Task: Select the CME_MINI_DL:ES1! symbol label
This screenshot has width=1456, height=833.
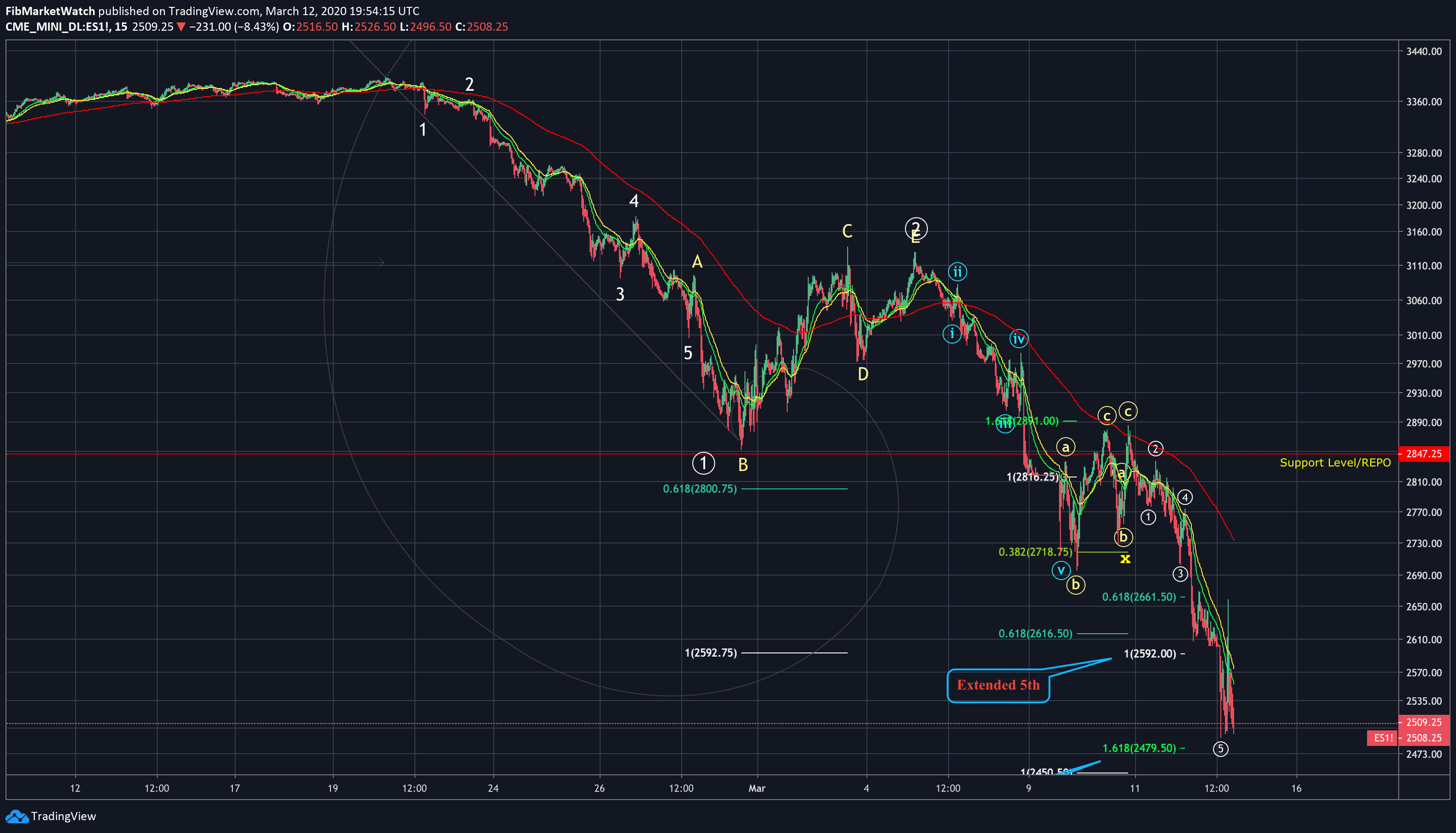Action: coord(58,27)
